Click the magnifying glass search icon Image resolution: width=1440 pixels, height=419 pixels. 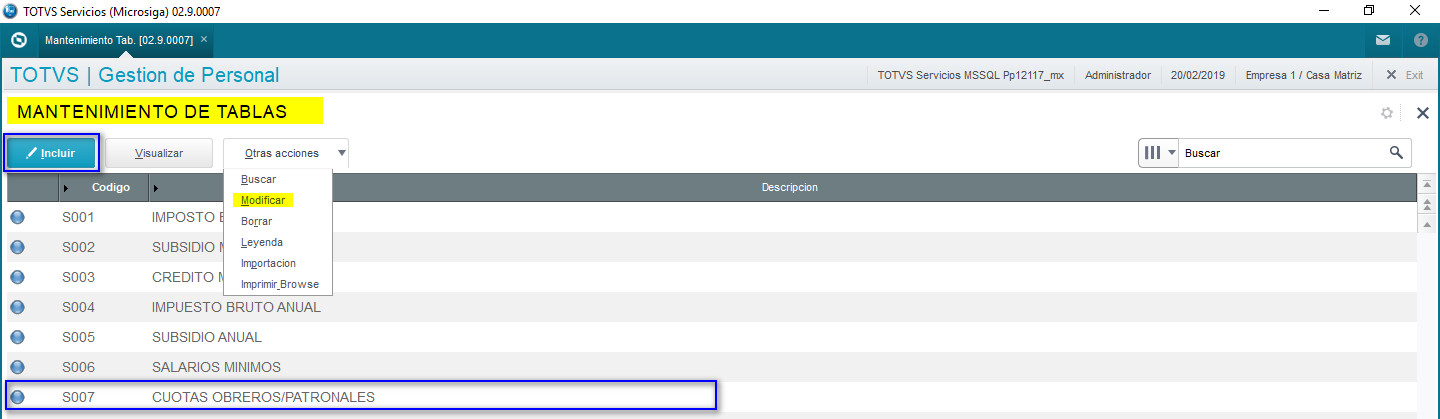1396,153
